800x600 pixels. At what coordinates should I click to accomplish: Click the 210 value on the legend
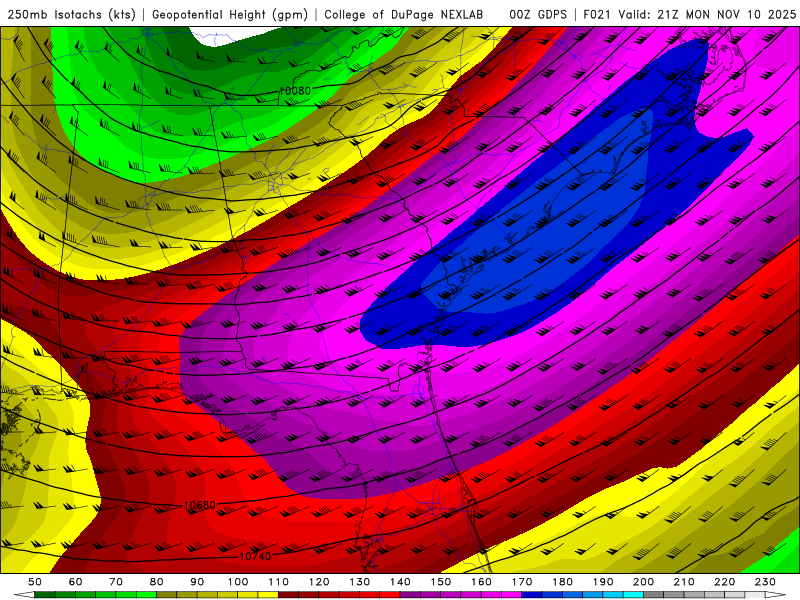[x=684, y=582]
